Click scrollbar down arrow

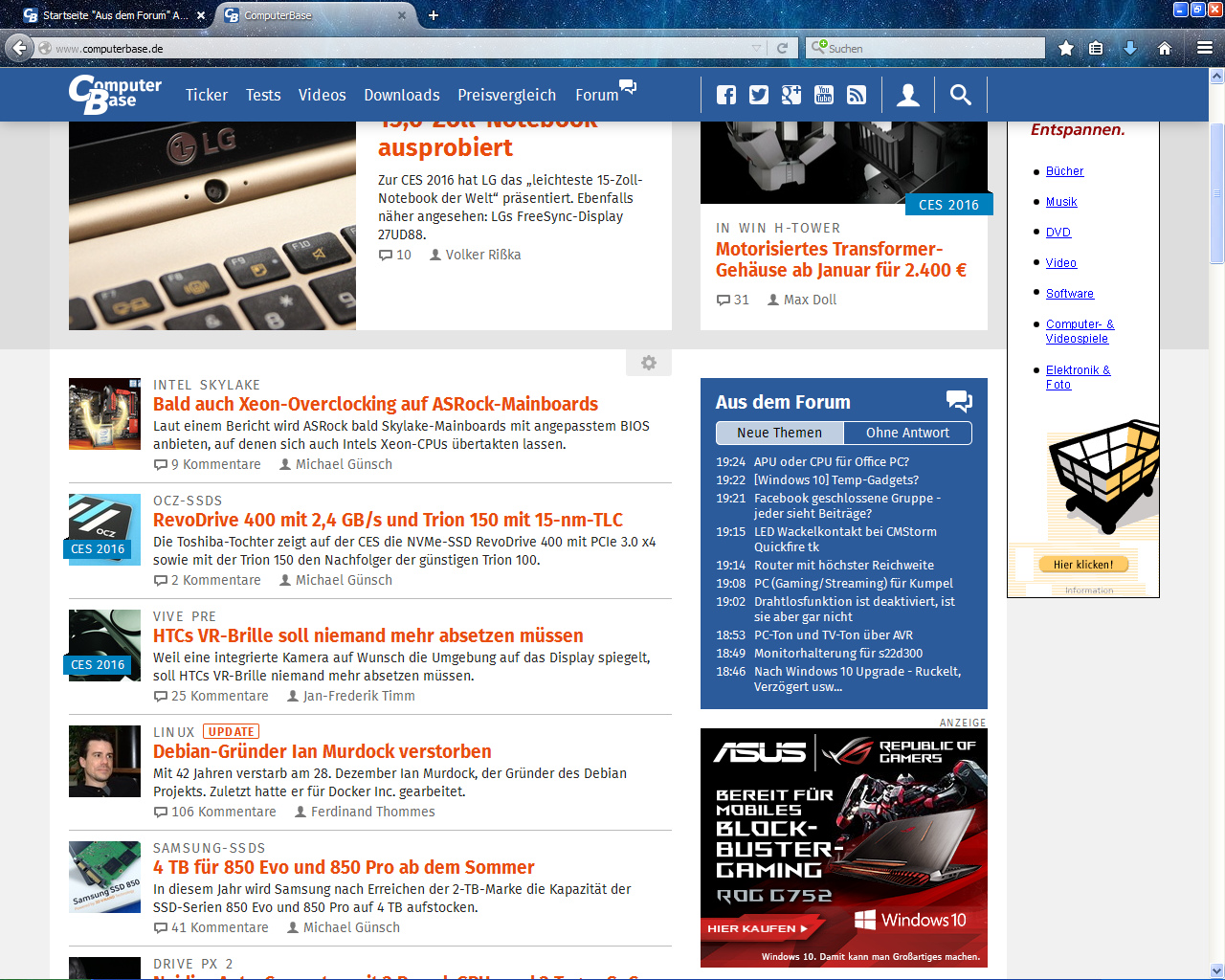click(1217, 971)
